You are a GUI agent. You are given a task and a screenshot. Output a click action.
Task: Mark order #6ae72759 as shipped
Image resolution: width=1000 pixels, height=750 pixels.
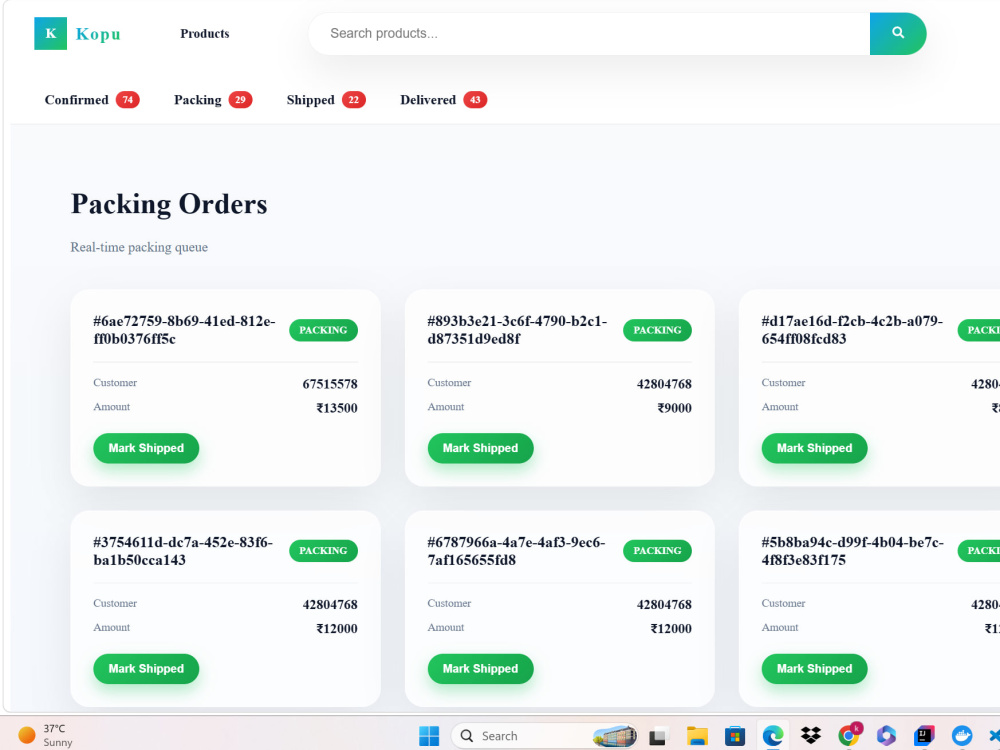pyautogui.click(x=146, y=448)
